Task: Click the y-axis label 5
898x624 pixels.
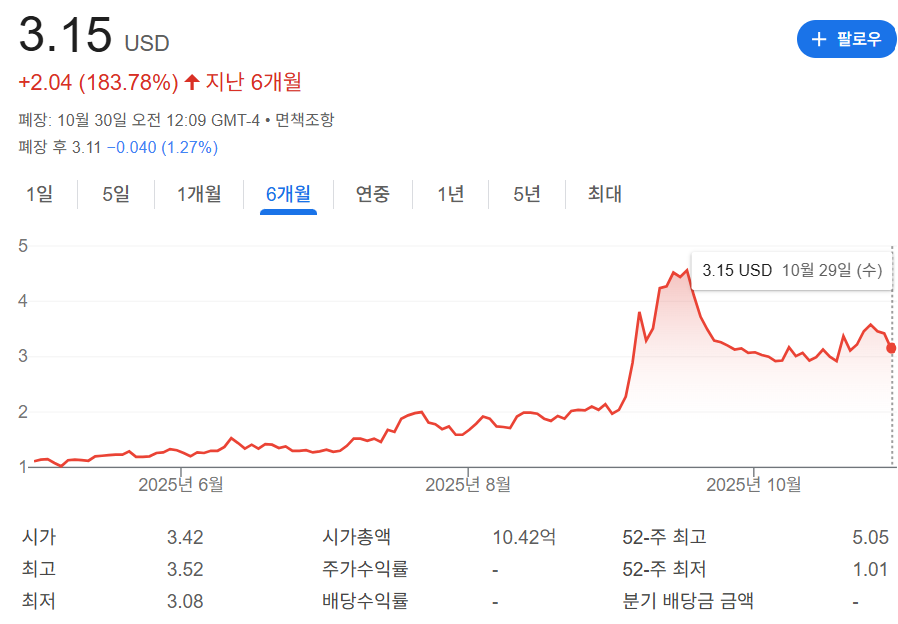Action: pyautogui.click(x=23, y=246)
